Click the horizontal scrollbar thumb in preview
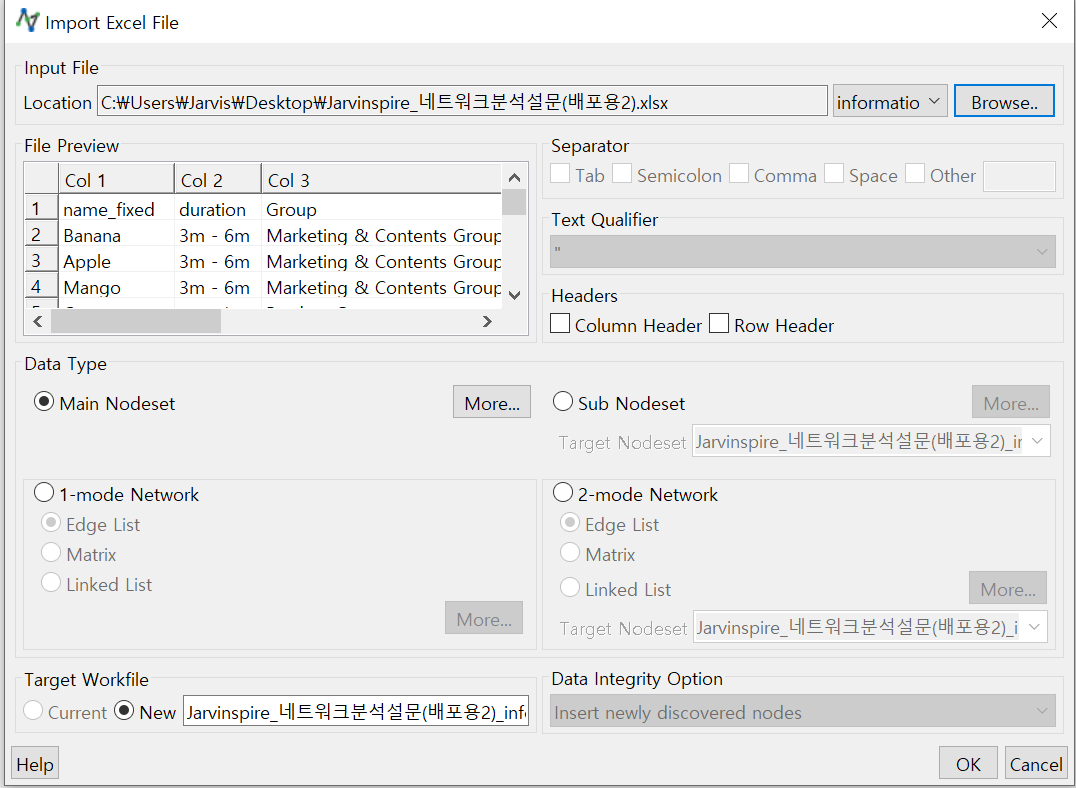Screen dimensions: 1076x788 tap(136, 321)
